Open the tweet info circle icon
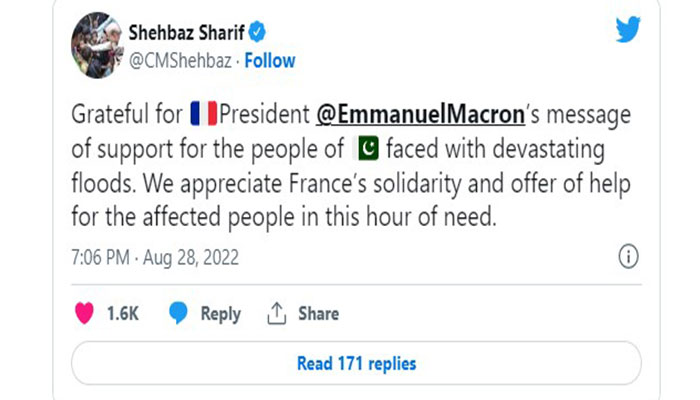The image size is (700, 400). point(628,257)
